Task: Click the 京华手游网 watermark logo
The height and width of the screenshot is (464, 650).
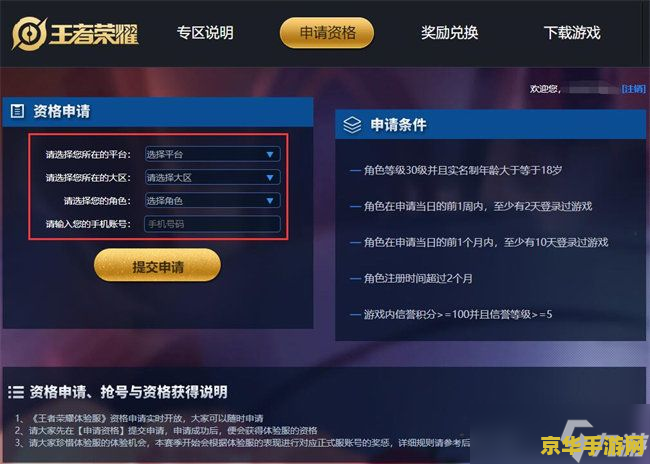Action: [594, 445]
